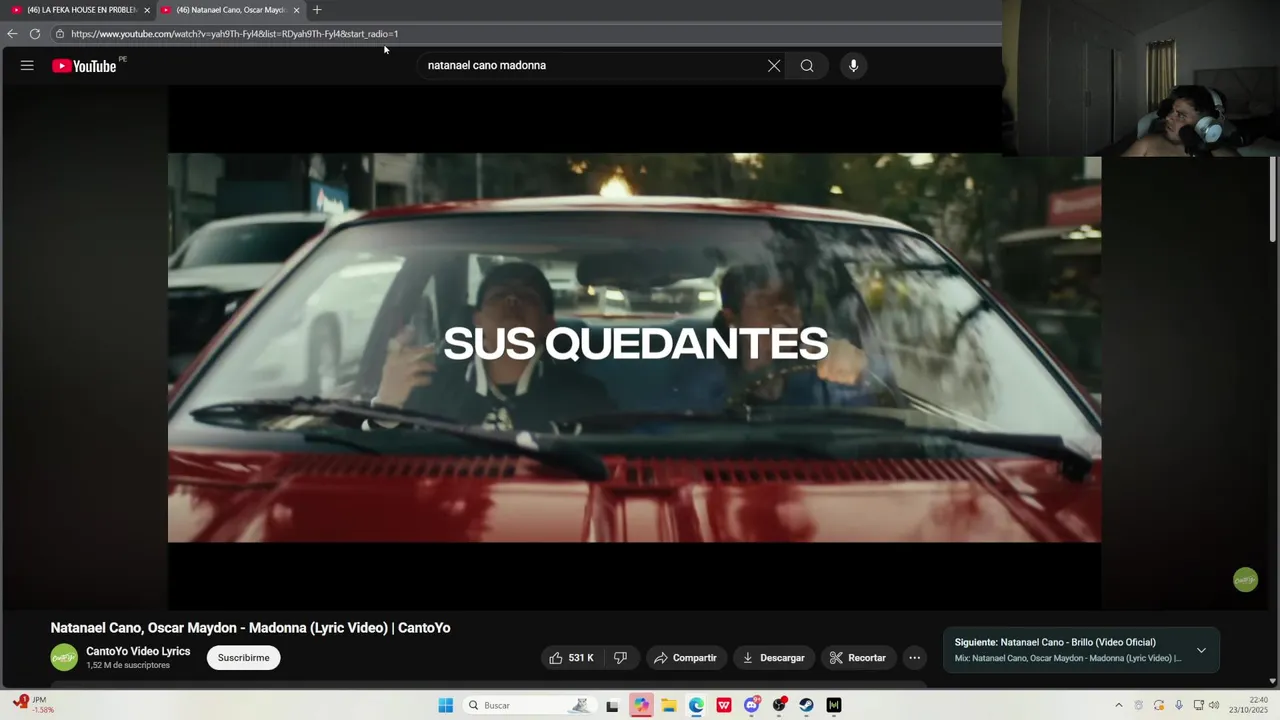This screenshot has width=1280, height=720.
Task: Open File Explorer from taskbar
Action: pos(669,705)
